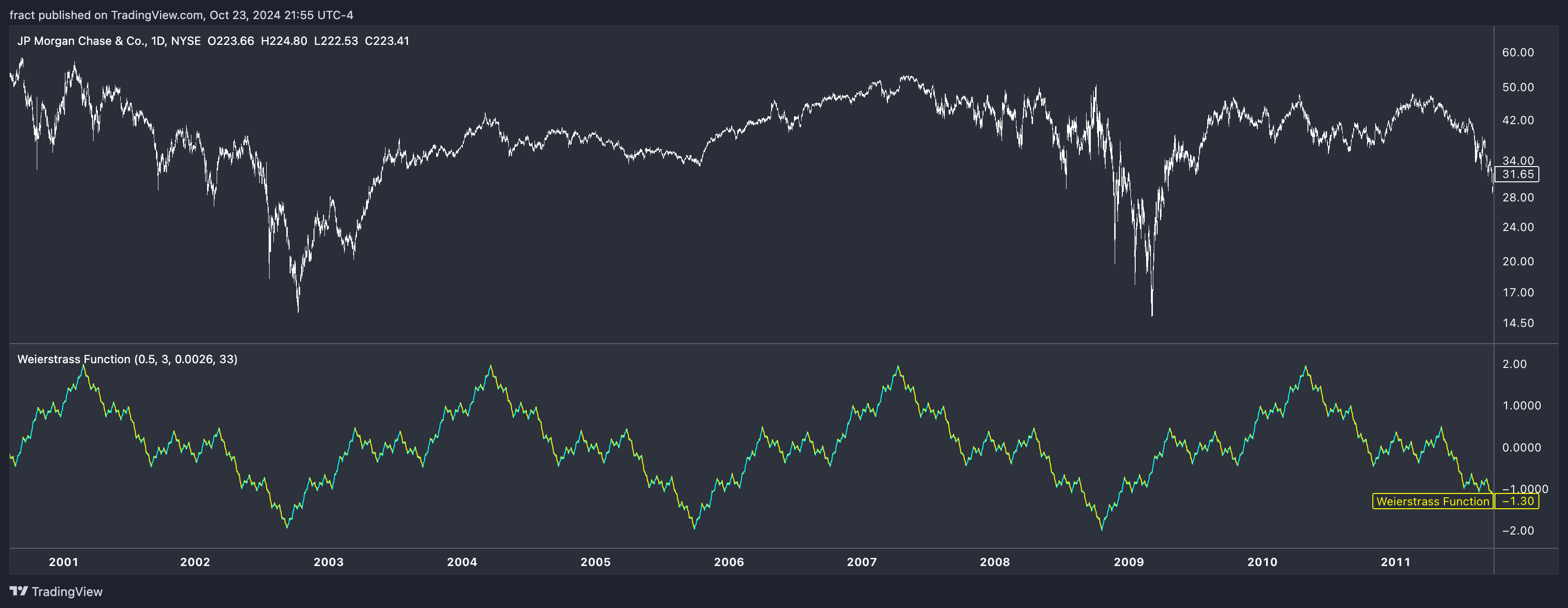Click the 60.00 price scale value

pyautogui.click(x=1517, y=52)
